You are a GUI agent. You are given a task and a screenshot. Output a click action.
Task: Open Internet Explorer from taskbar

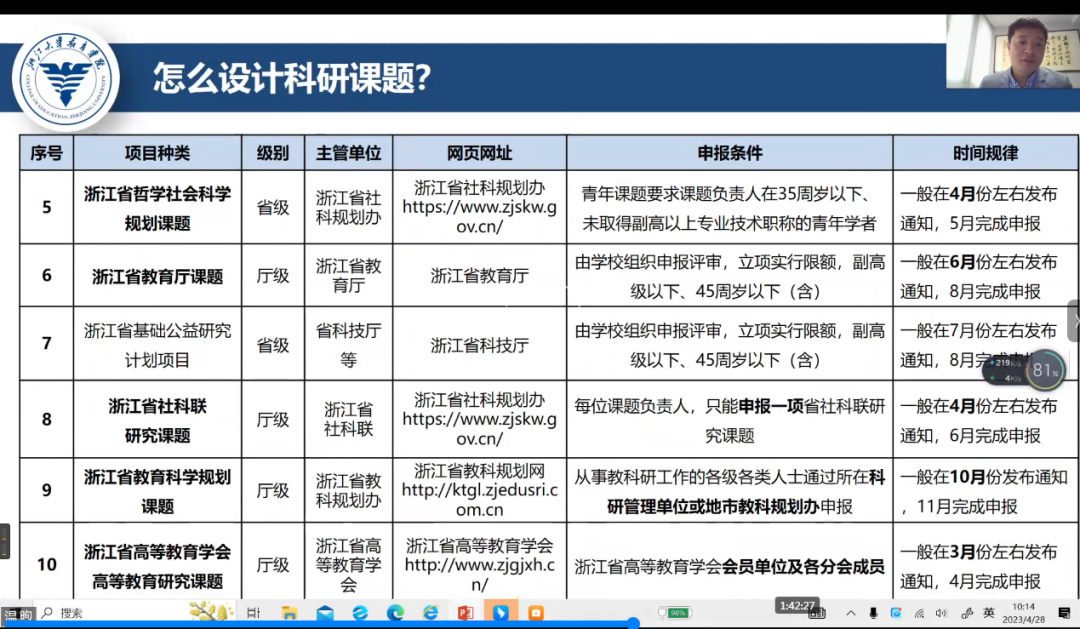[430, 612]
